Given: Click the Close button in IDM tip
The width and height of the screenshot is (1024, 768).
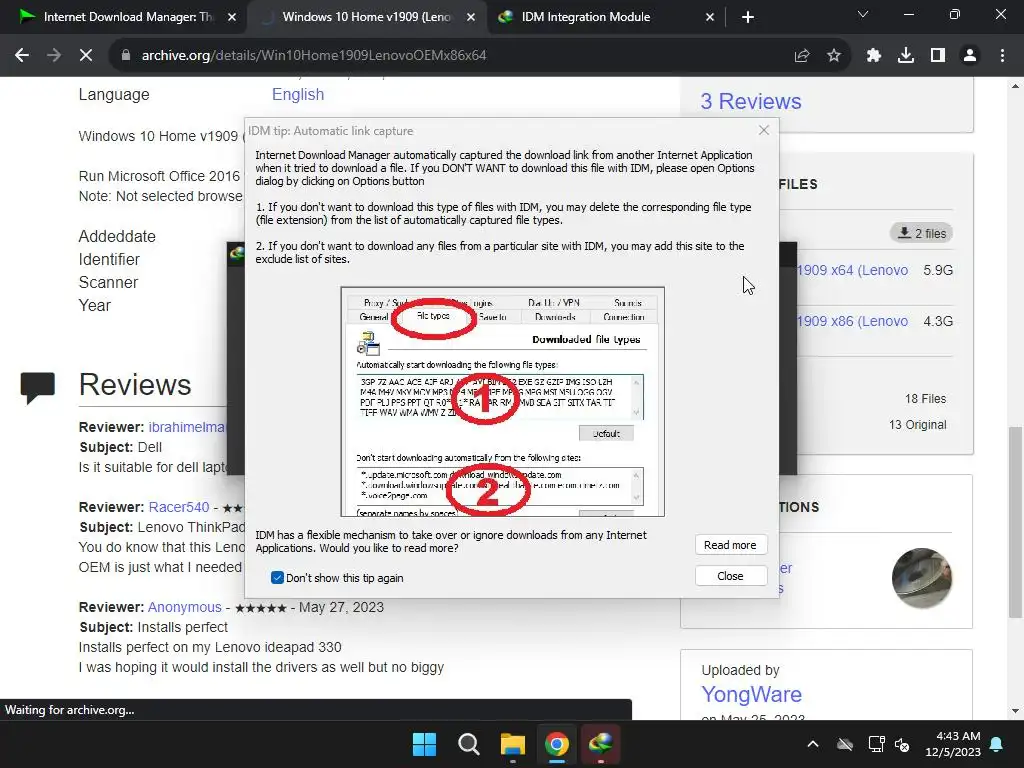Looking at the screenshot, I should pyautogui.click(x=730, y=576).
